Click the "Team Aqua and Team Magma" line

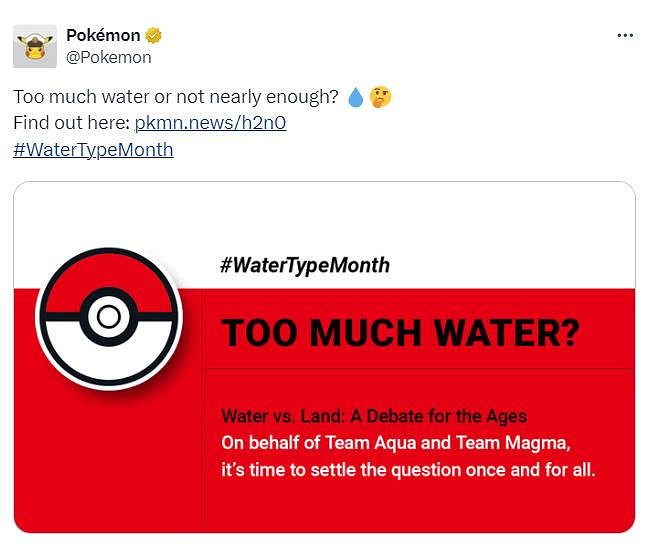click(394, 442)
